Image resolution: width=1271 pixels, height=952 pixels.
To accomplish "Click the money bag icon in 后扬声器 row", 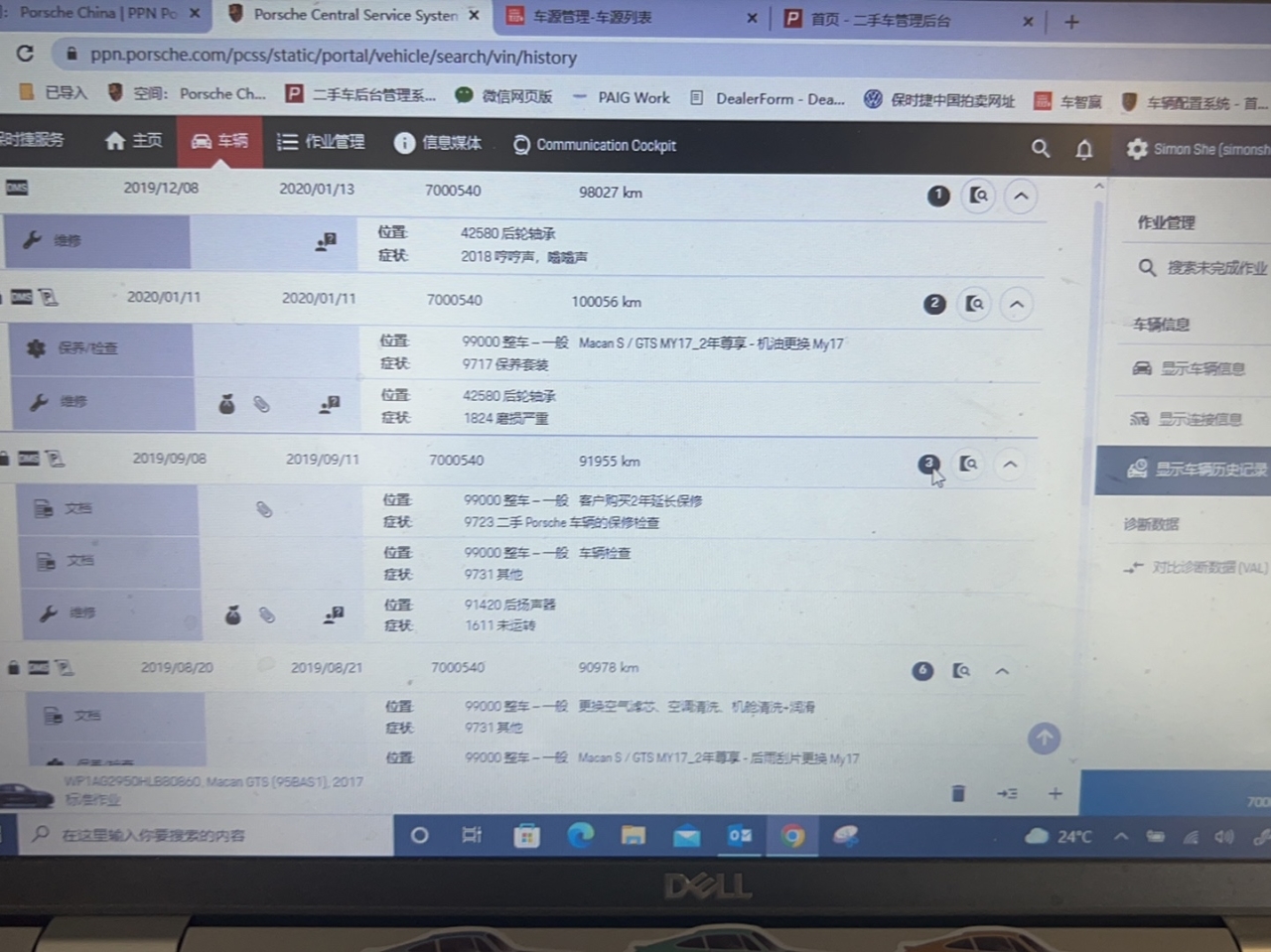I will (x=232, y=615).
